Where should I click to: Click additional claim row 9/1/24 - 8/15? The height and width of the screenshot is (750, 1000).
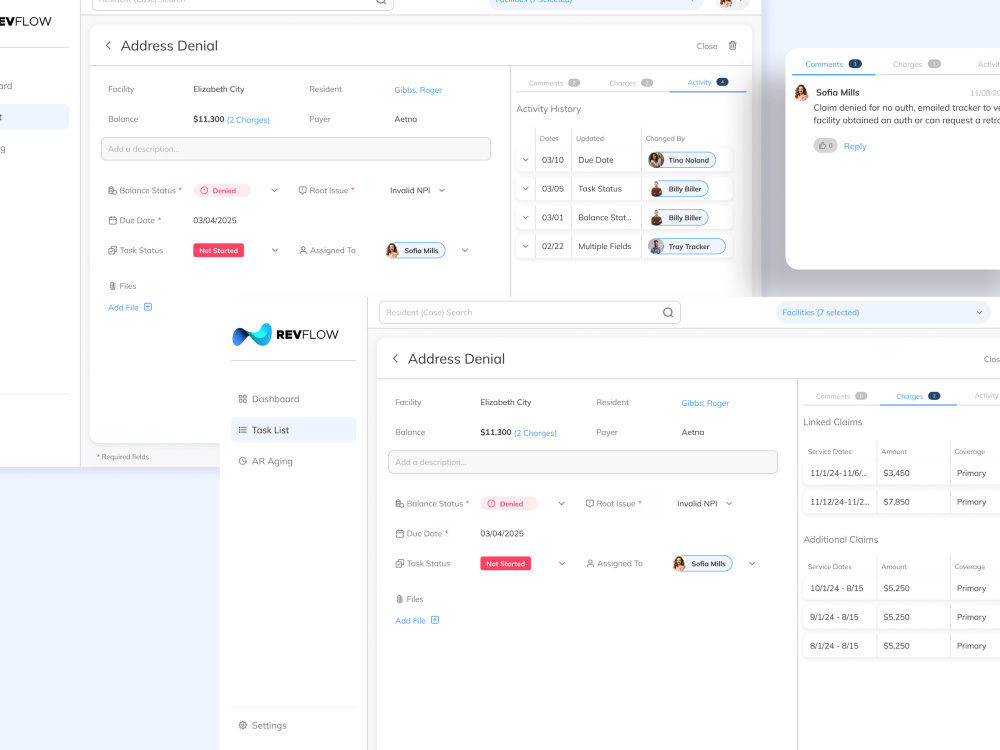(x=901, y=617)
